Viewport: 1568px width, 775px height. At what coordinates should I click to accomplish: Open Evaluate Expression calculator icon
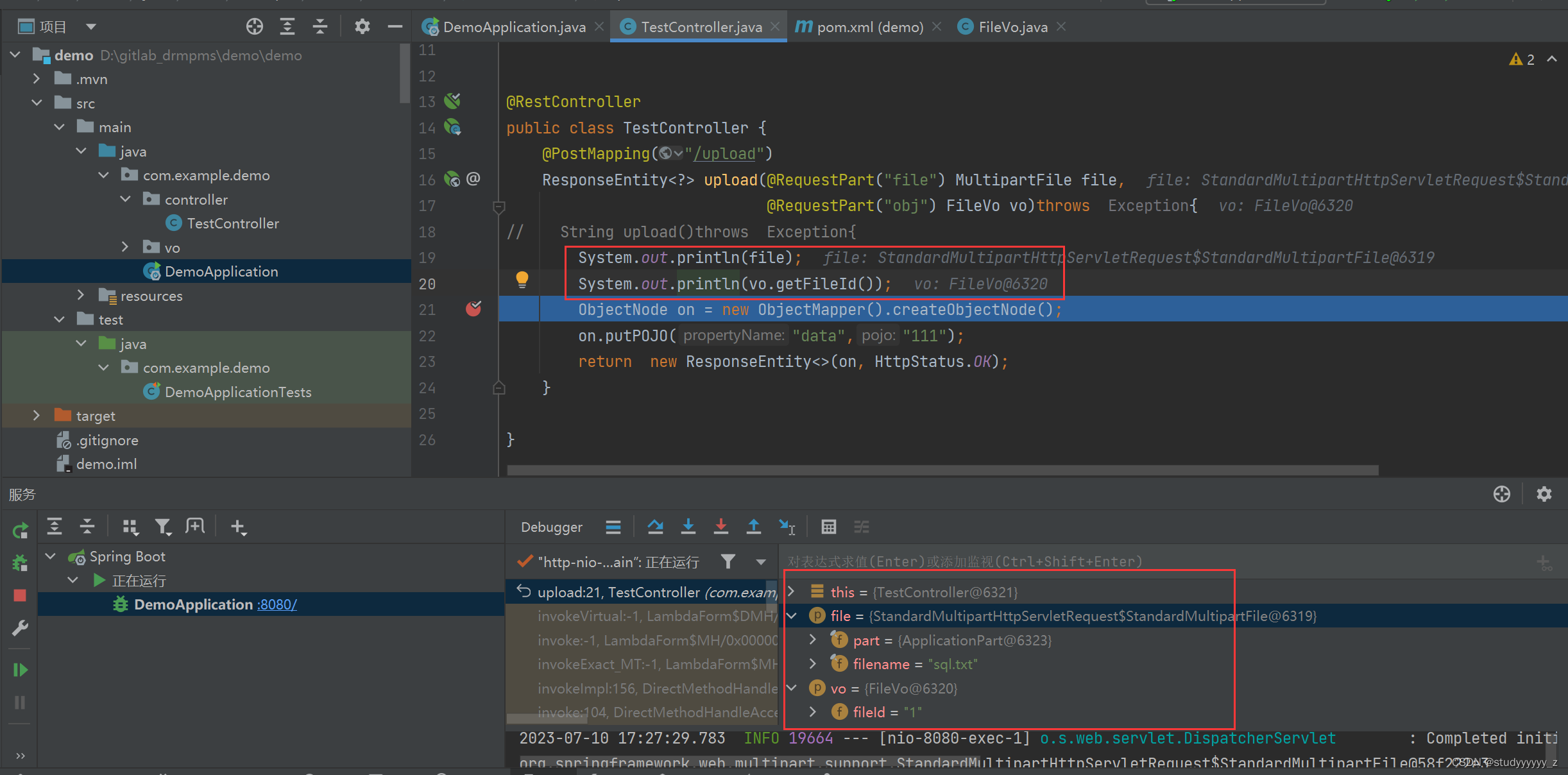coord(828,527)
